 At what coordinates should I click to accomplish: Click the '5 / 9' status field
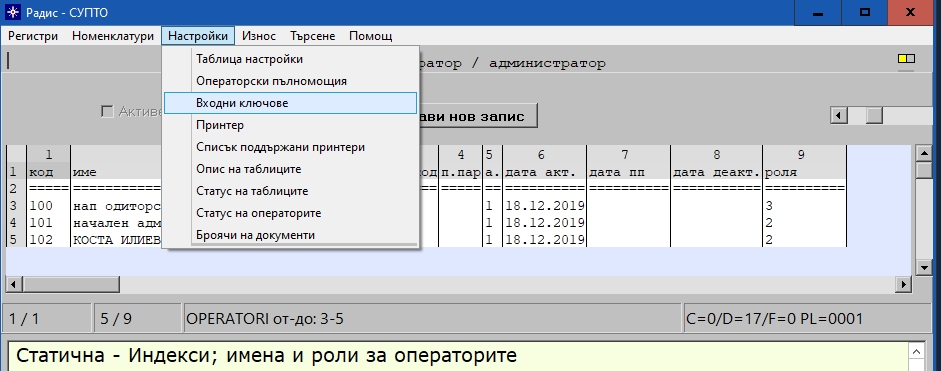tap(137, 319)
